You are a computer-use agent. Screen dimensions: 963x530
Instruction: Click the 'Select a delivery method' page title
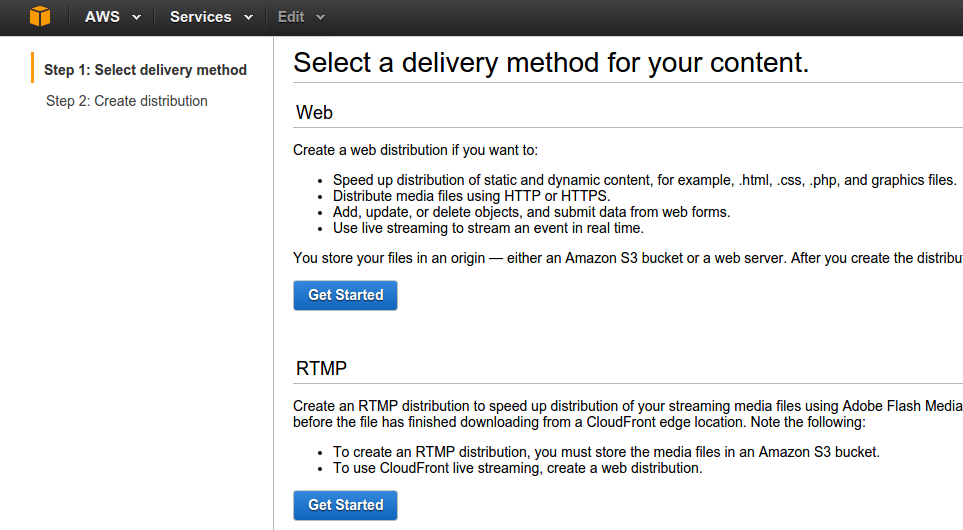click(x=550, y=63)
